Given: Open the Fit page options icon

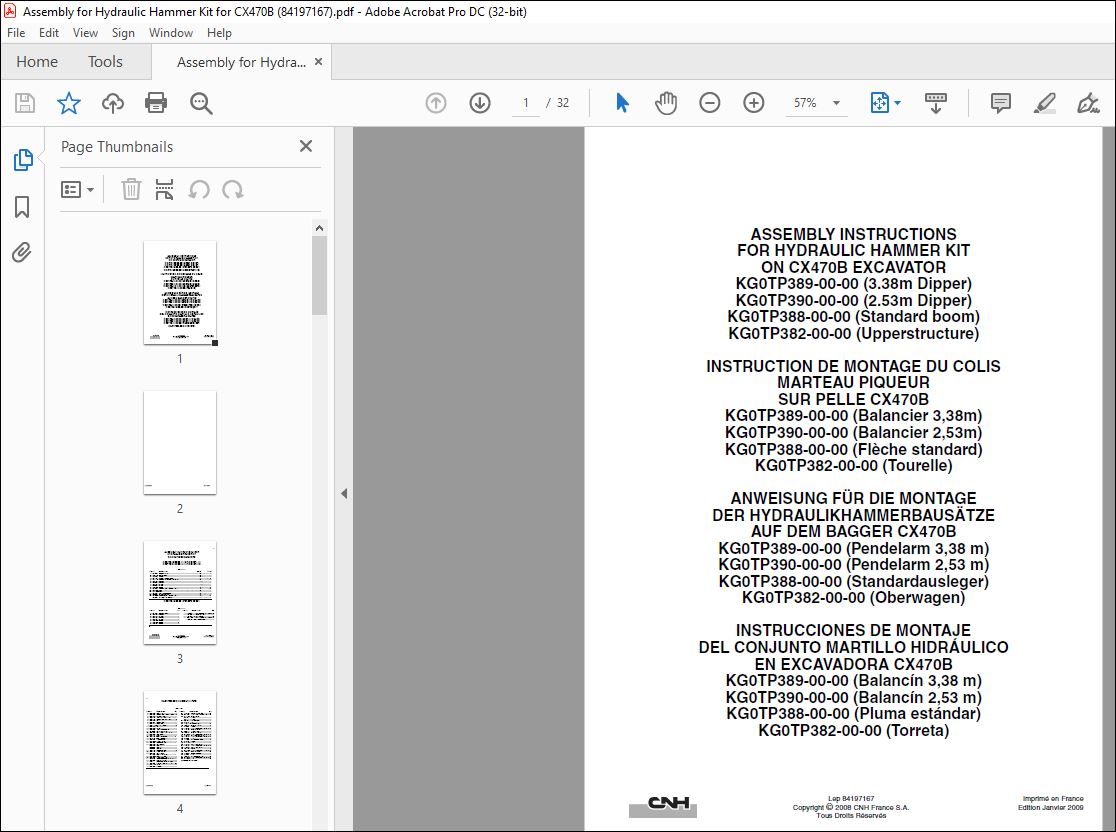Looking at the screenshot, I should 885,103.
